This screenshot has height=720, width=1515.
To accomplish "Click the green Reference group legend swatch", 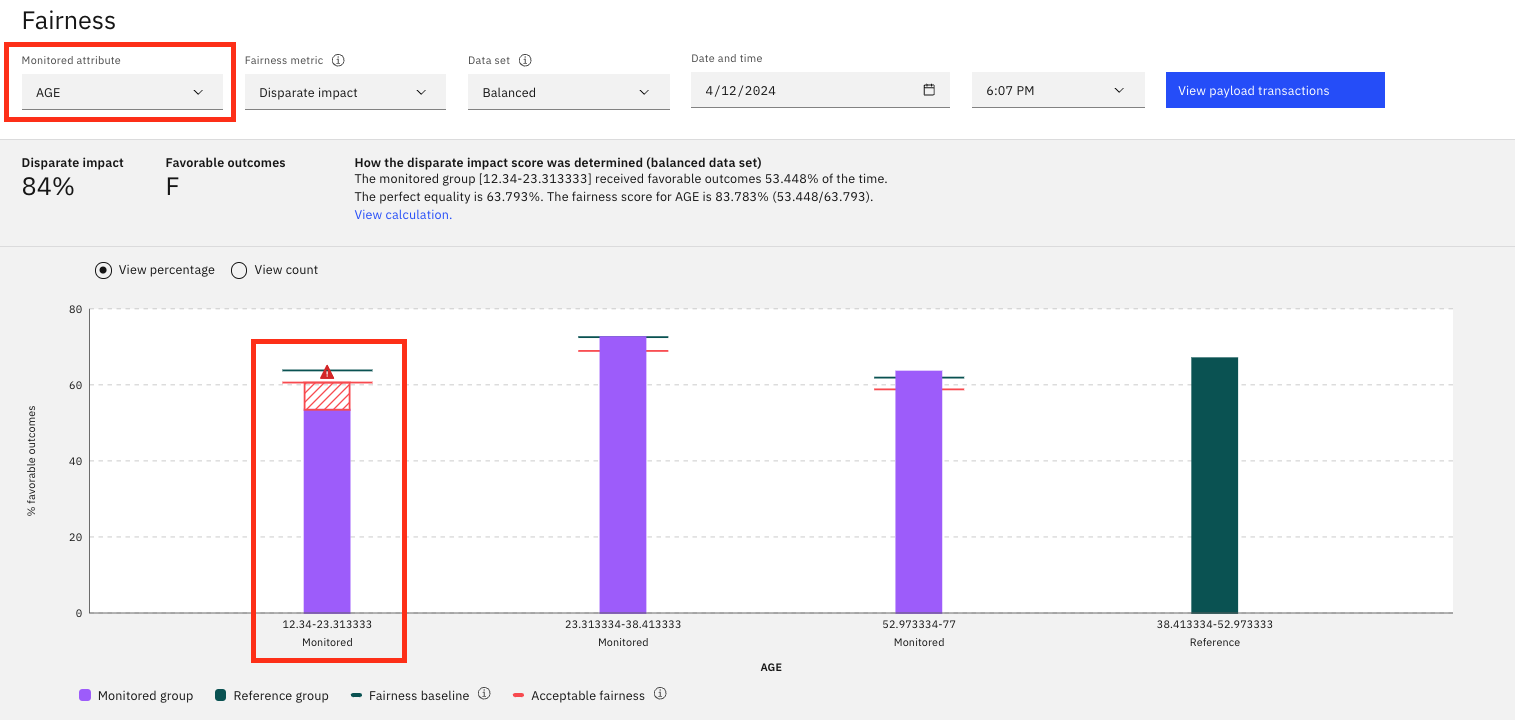I will point(220,695).
